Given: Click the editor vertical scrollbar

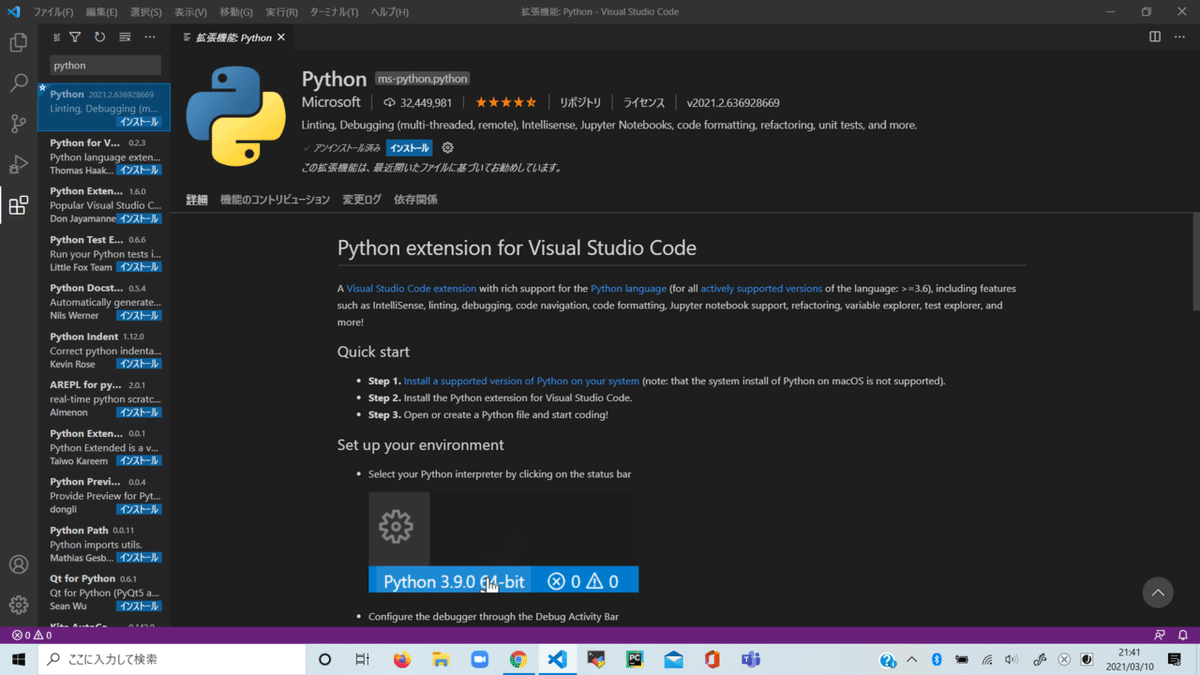Looking at the screenshot, I should (x=1194, y=262).
